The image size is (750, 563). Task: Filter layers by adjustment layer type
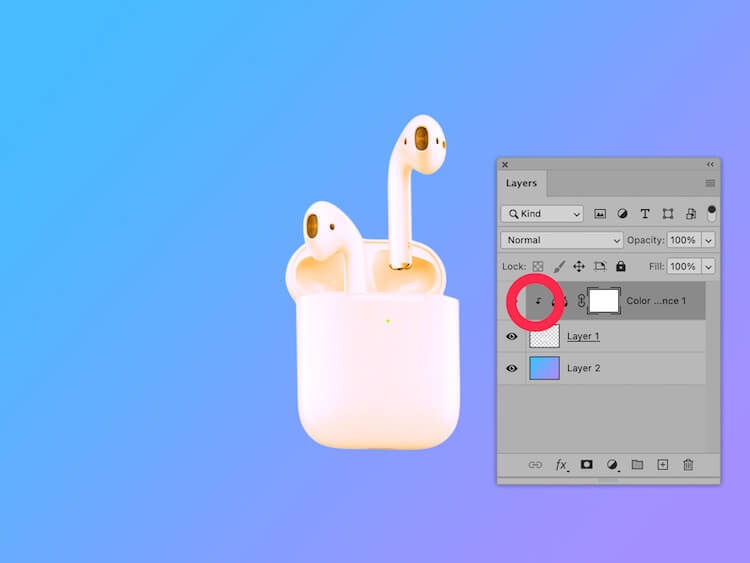(622, 214)
